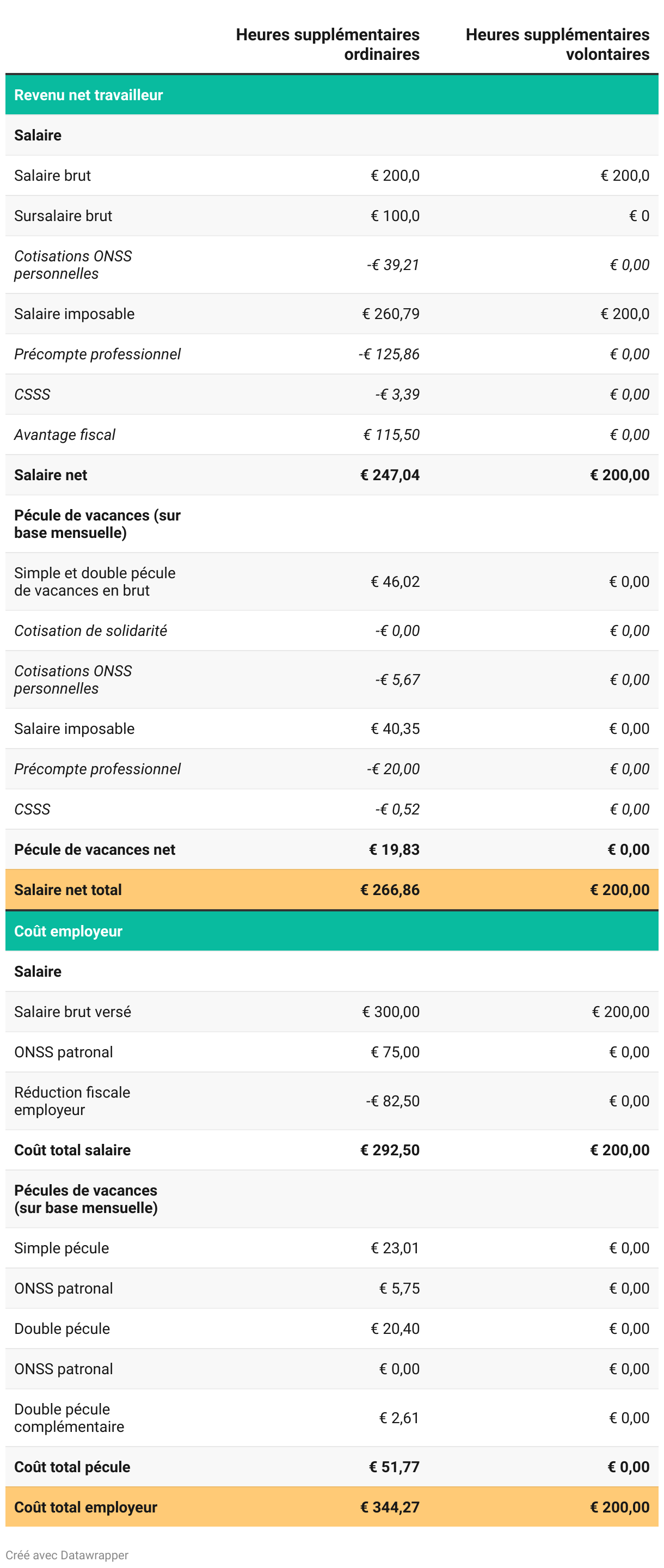Click the "Simple pécule" row label
This screenshot has width=664, height=1568.
tap(62, 1248)
